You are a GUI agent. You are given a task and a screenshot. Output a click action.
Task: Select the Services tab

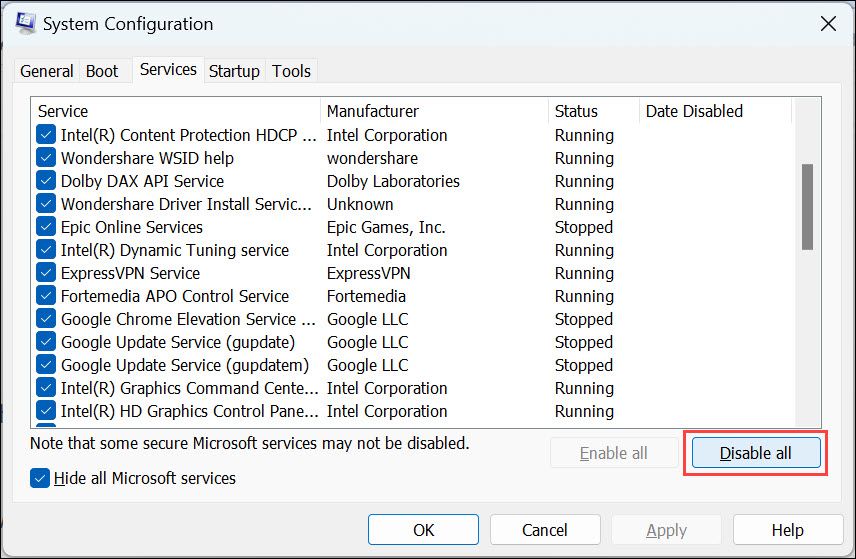pos(168,69)
